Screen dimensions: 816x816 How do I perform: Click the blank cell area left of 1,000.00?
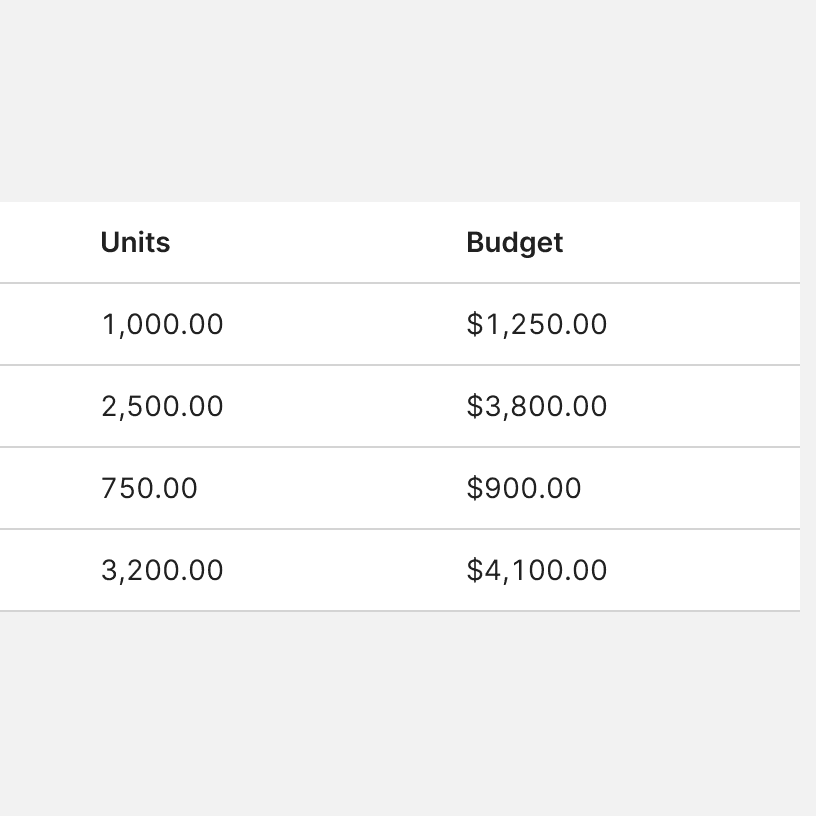45,325
